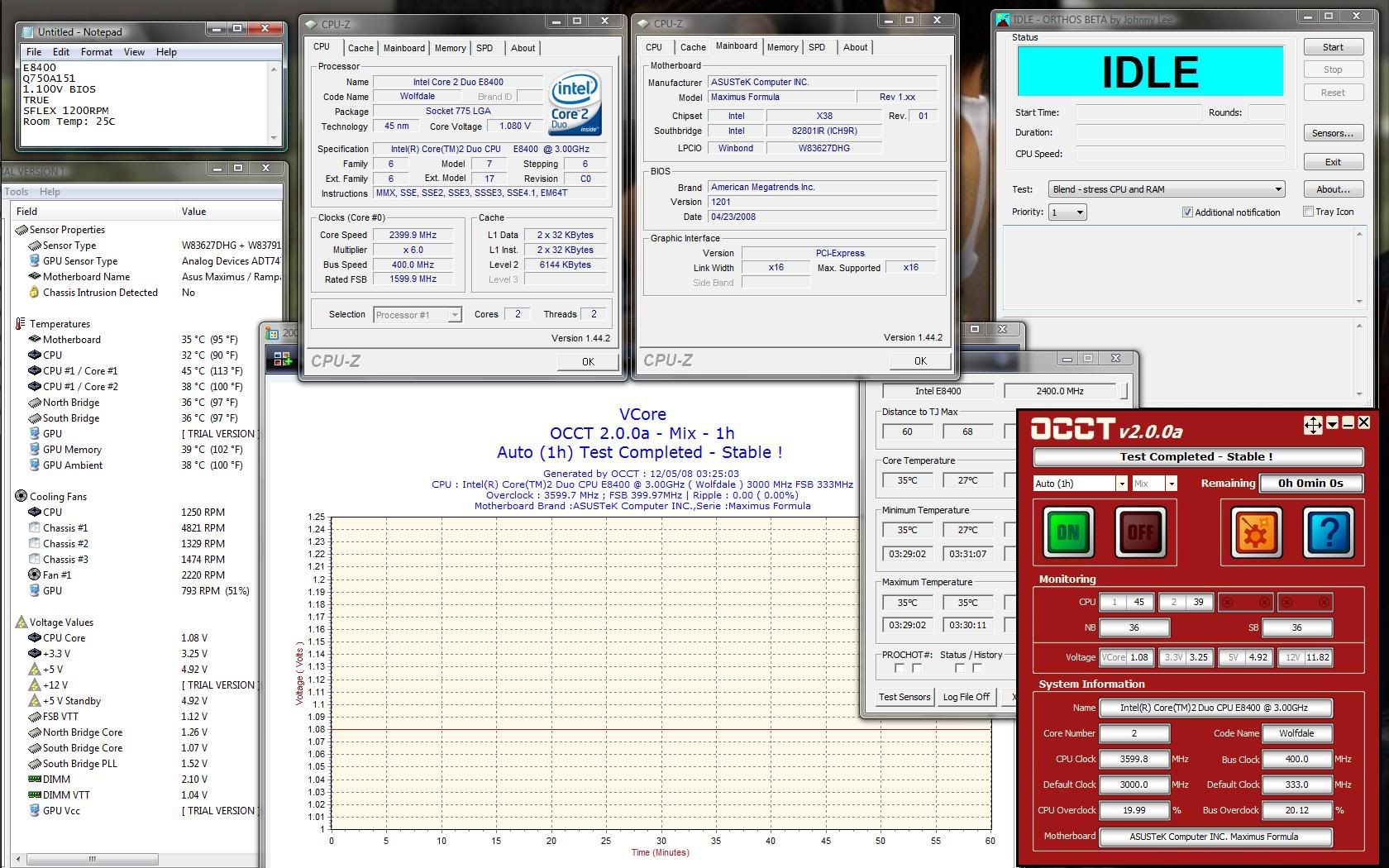
Task: Start the OCCT test with the green ON button
Action: 1068,532
